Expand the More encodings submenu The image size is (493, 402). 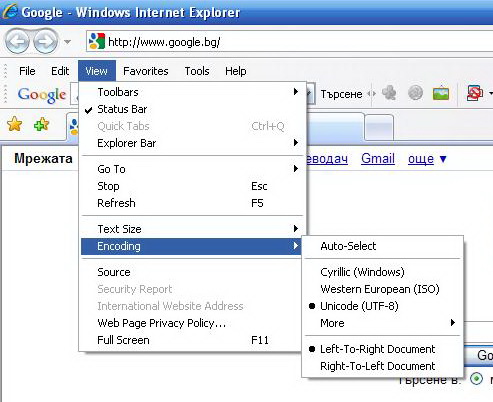click(383, 323)
